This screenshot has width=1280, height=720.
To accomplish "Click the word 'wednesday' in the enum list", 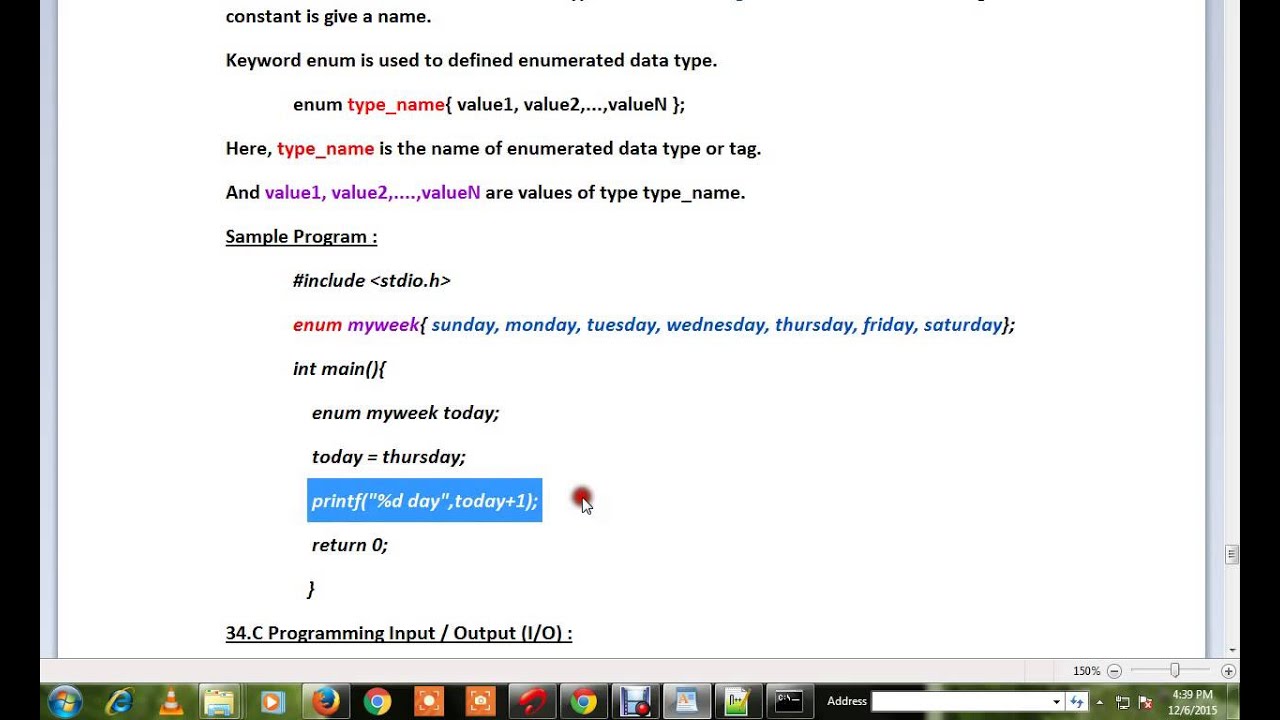I will click(x=717, y=325).
